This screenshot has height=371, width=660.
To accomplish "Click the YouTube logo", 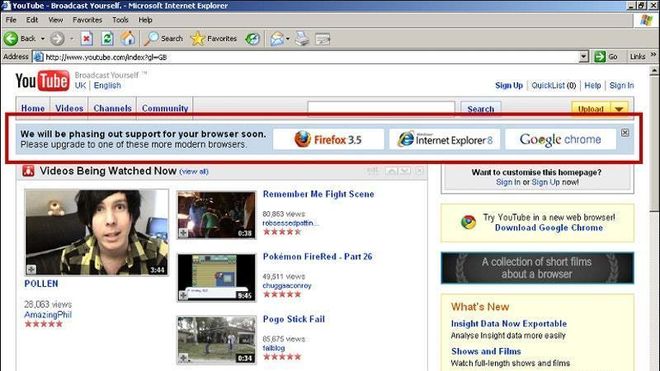I will coord(42,80).
